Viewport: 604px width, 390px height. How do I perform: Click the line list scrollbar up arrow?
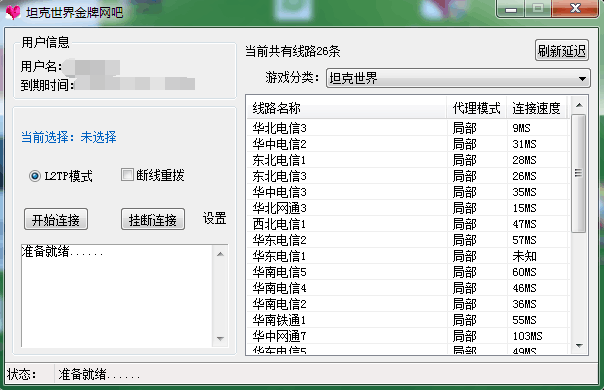click(x=579, y=105)
